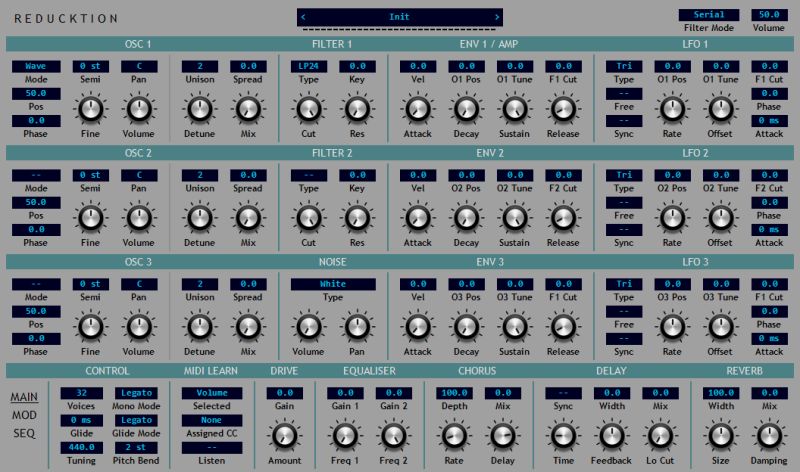The image size is (800, 472).
Task: Click the Delay Feedback knob
Action: pos(612,436)
